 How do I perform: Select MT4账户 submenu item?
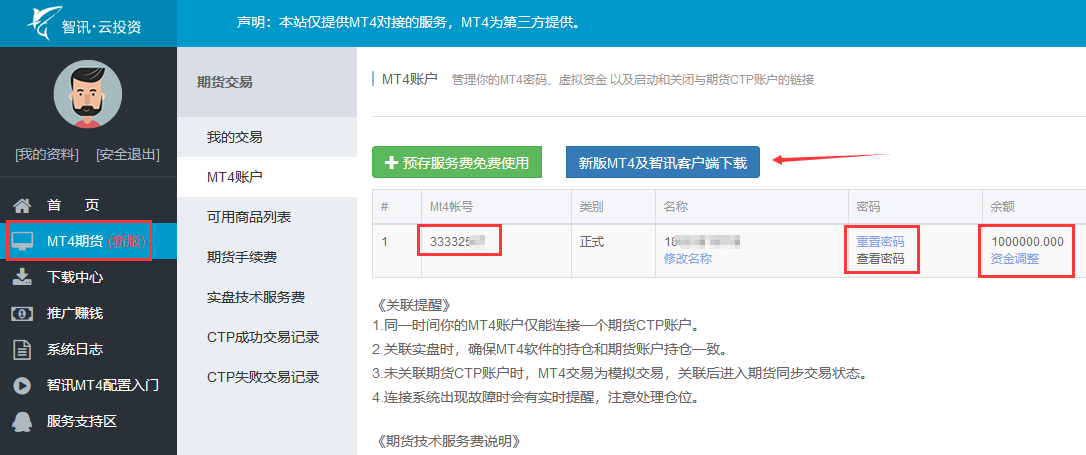coord(234,177)
